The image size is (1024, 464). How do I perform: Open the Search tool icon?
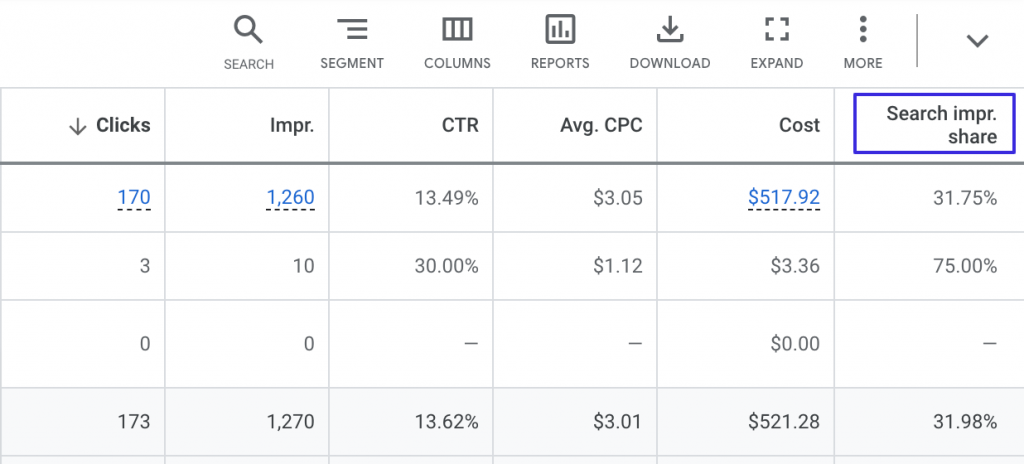click(248, 31)
